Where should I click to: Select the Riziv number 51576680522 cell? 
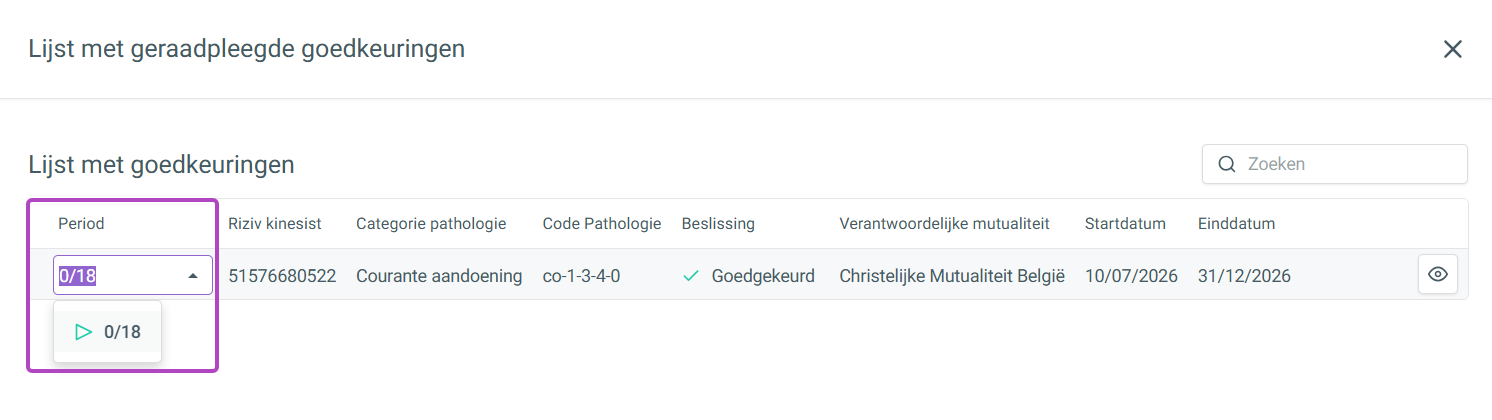coord(282,275)
